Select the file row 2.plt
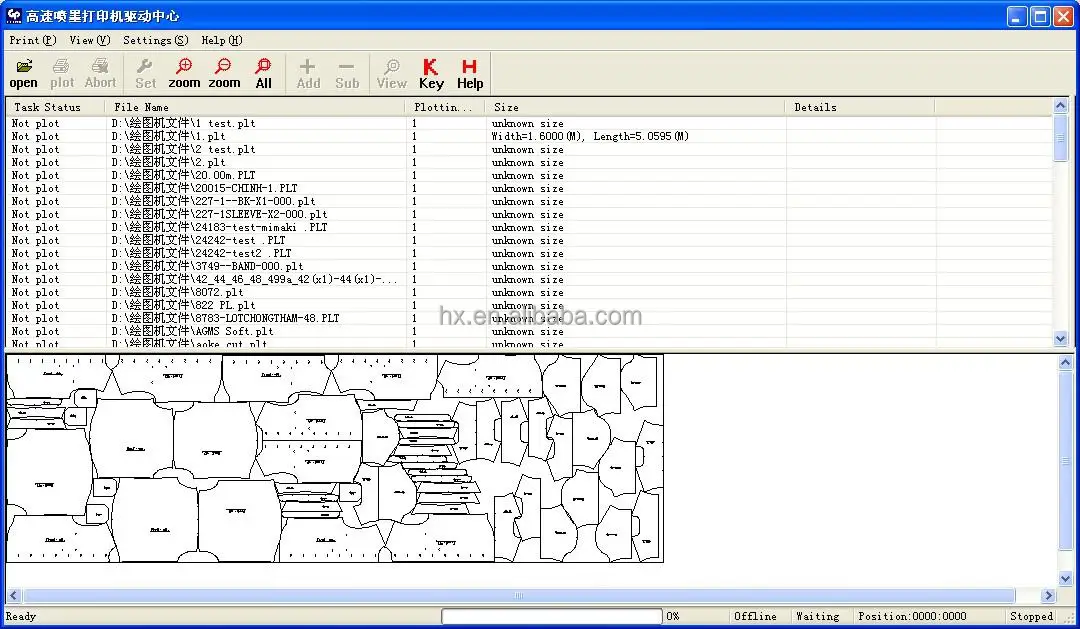 pyautogui.click(x=529, y=163)
